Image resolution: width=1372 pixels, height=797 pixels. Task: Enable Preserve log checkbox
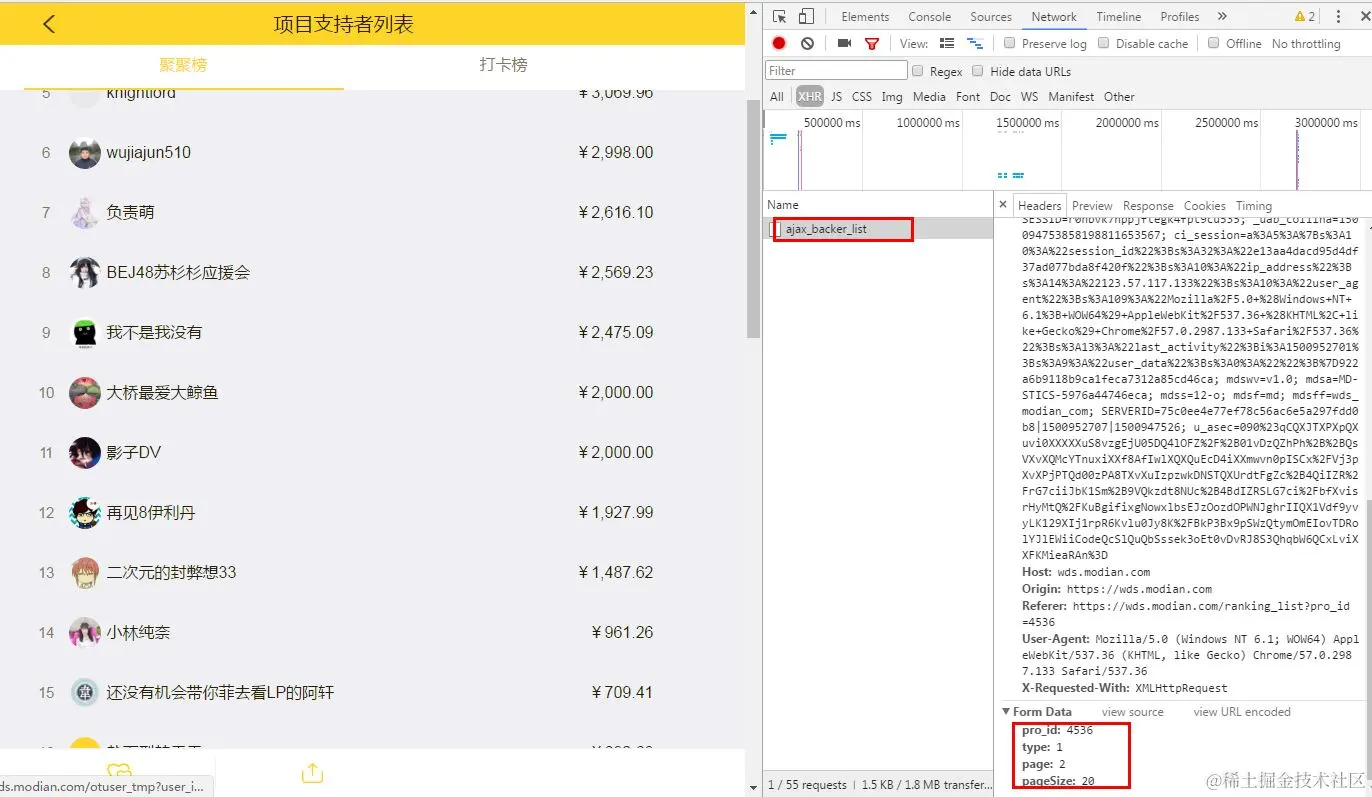pyautogui.click(x=1010, y=43)
